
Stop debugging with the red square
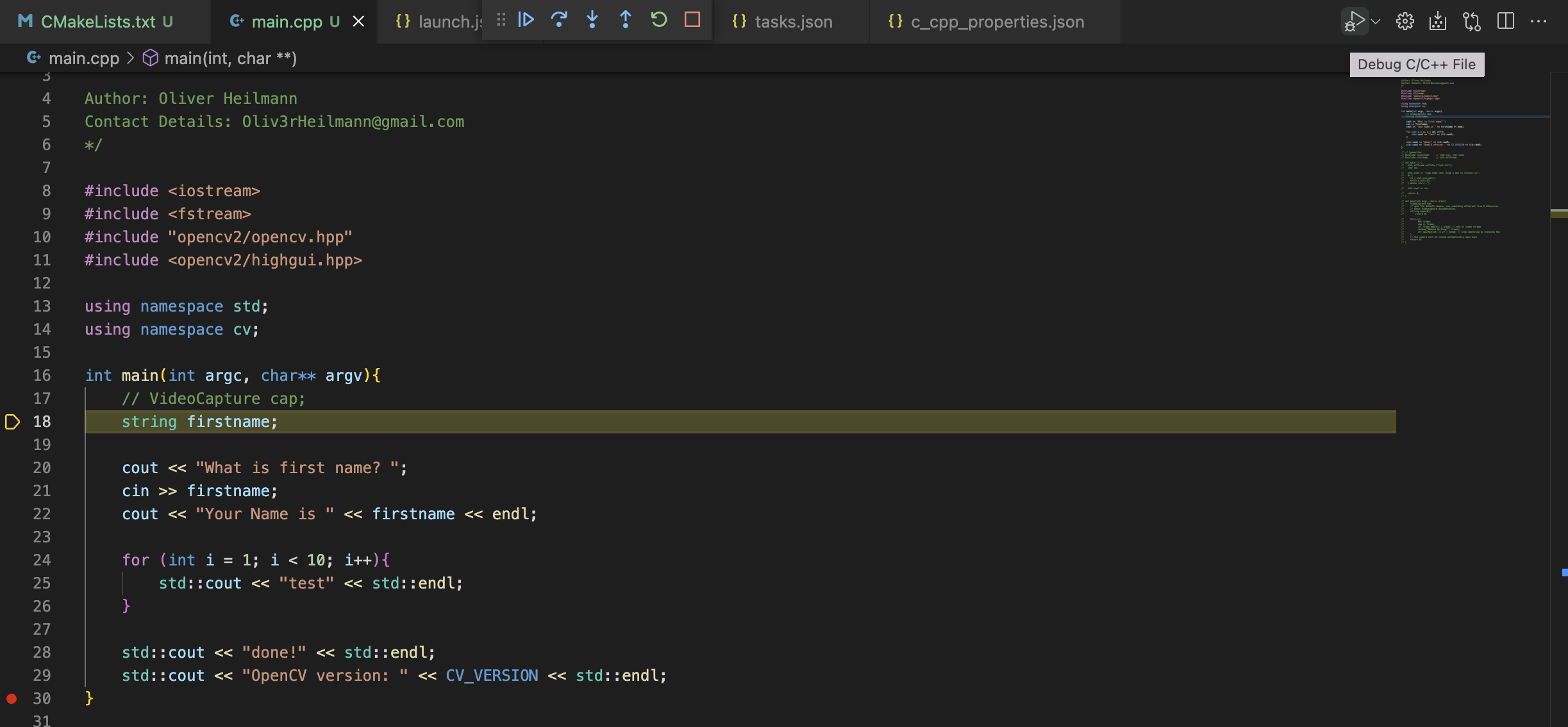692,20
